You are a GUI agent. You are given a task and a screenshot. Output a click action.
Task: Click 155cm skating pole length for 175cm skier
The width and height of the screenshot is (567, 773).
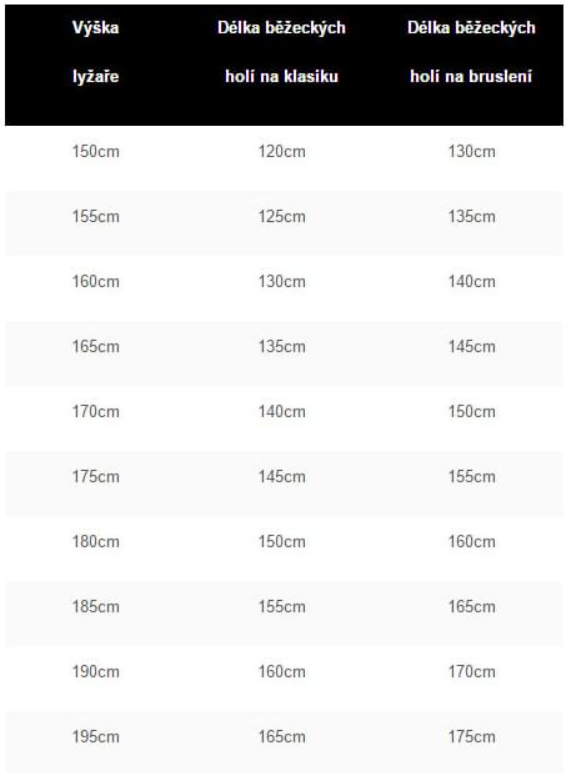471,477
